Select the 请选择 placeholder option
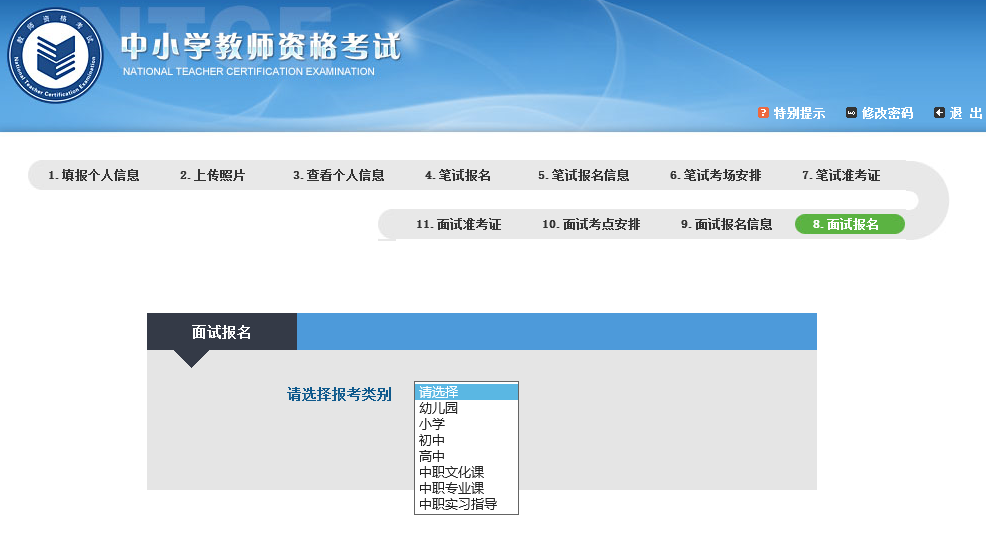The height and width of the screenshot is (557, 986). tap(438, 392)
